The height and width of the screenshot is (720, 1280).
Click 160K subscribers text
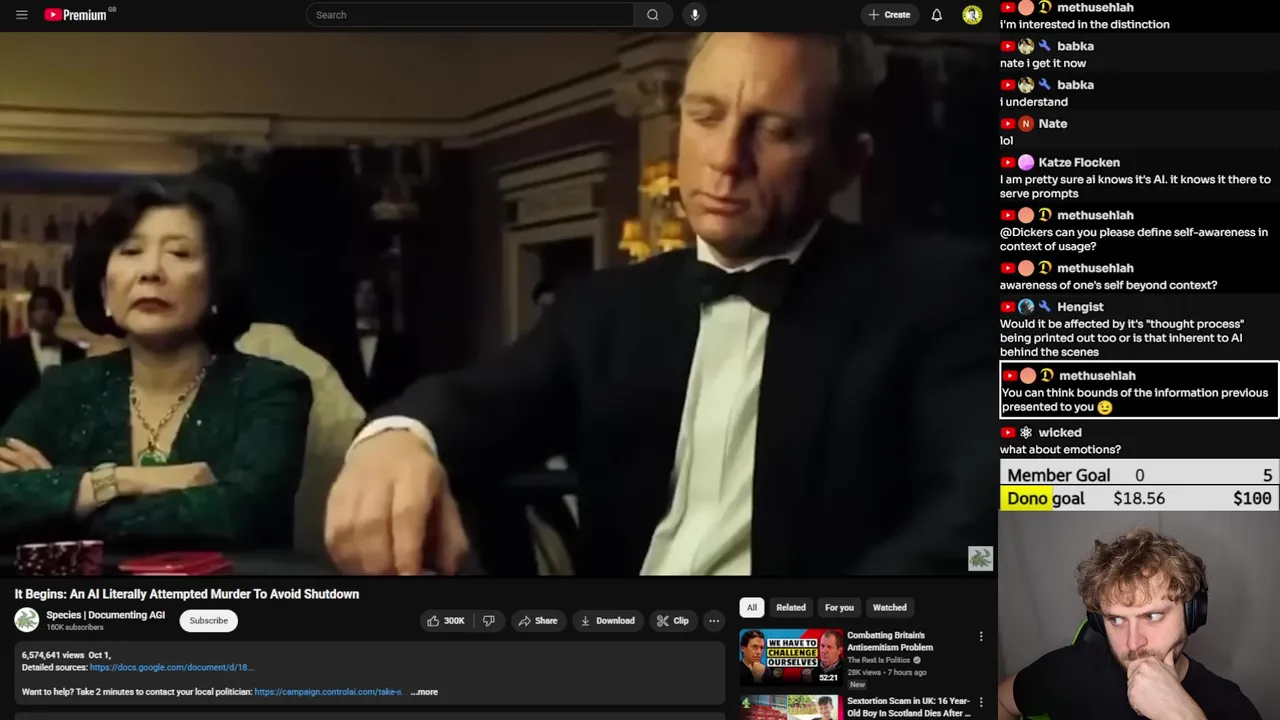click(x=75, y=627)
